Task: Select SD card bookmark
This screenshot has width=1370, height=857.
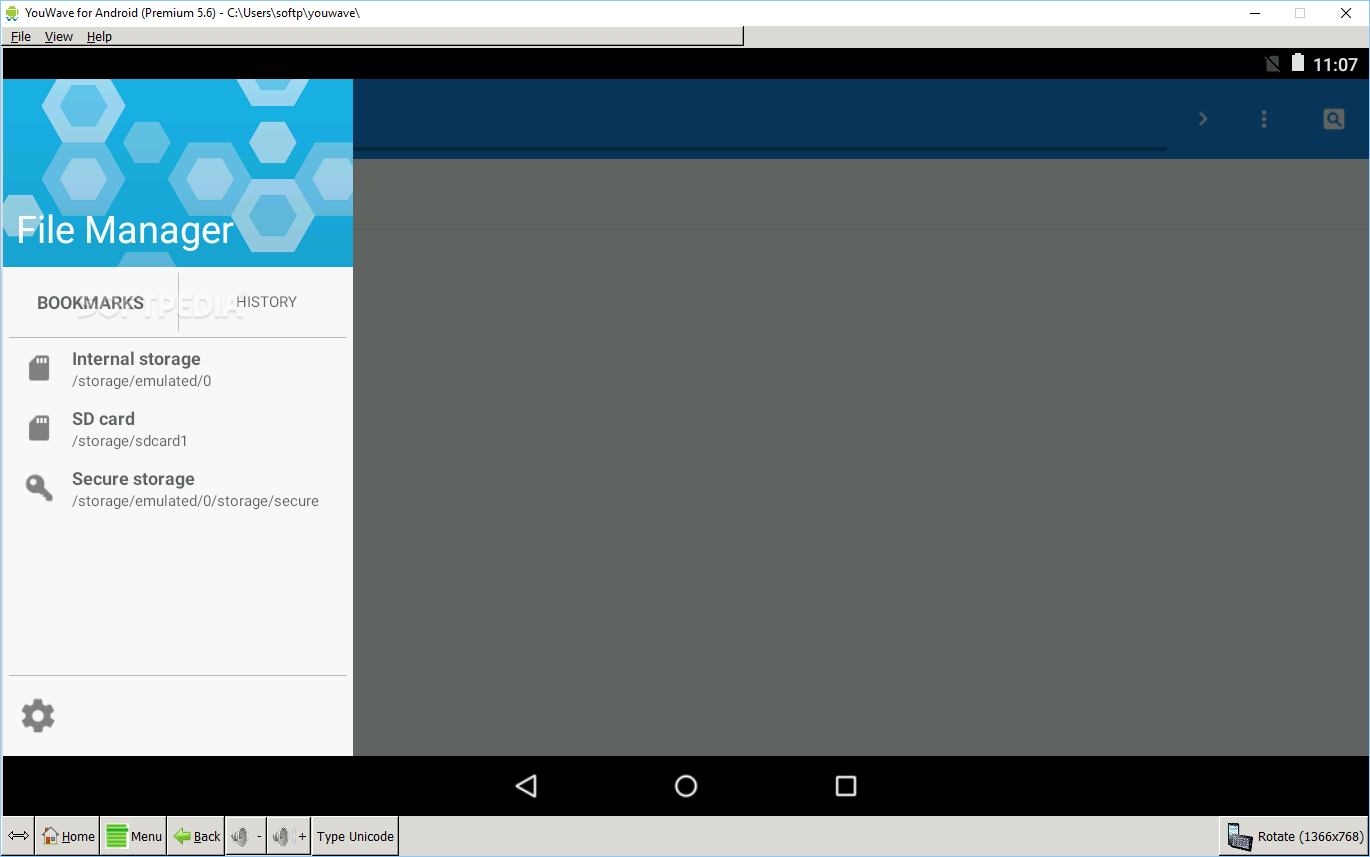Action: [178, 428]
